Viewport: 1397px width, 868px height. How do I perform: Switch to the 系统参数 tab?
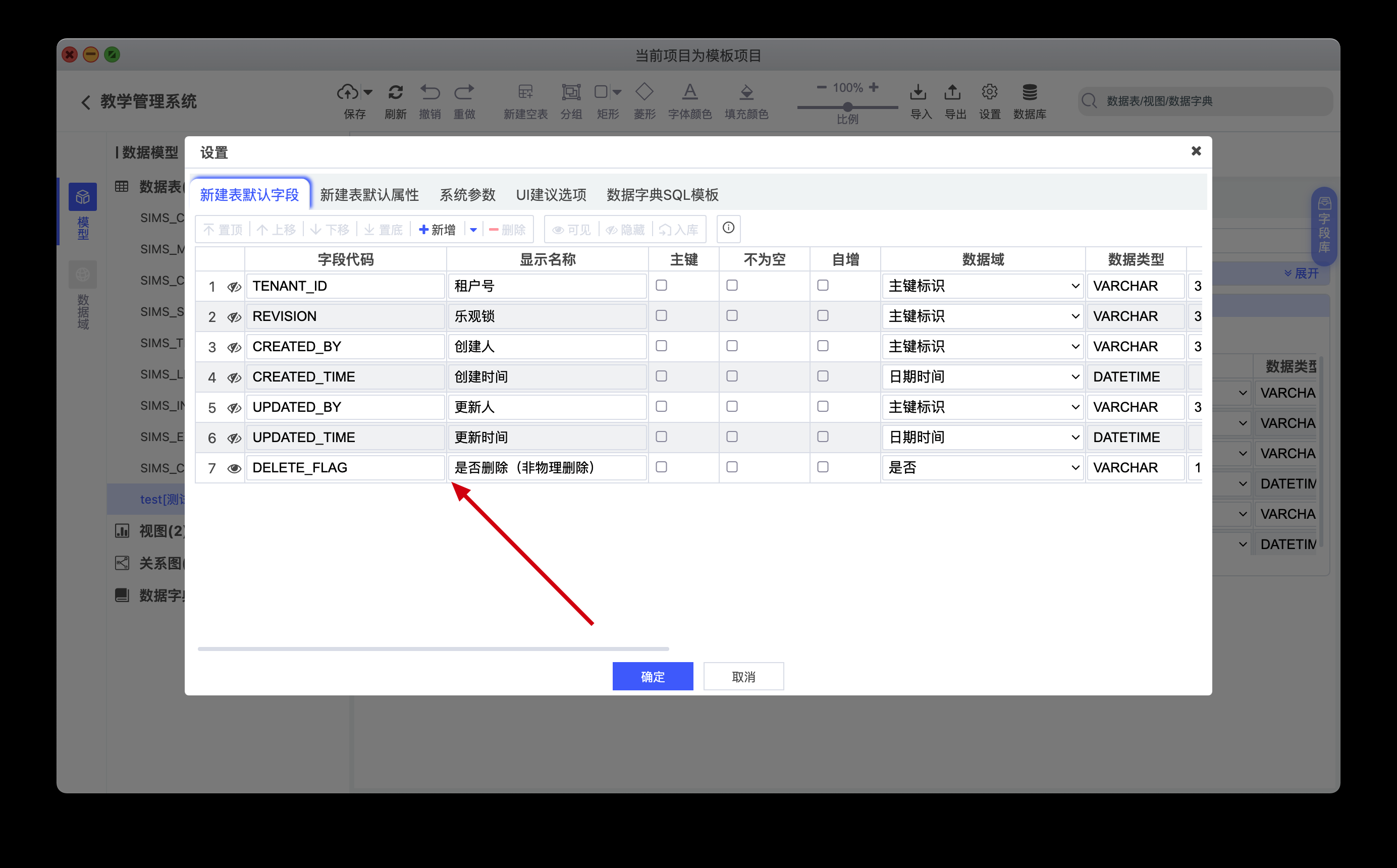(467, 195)
